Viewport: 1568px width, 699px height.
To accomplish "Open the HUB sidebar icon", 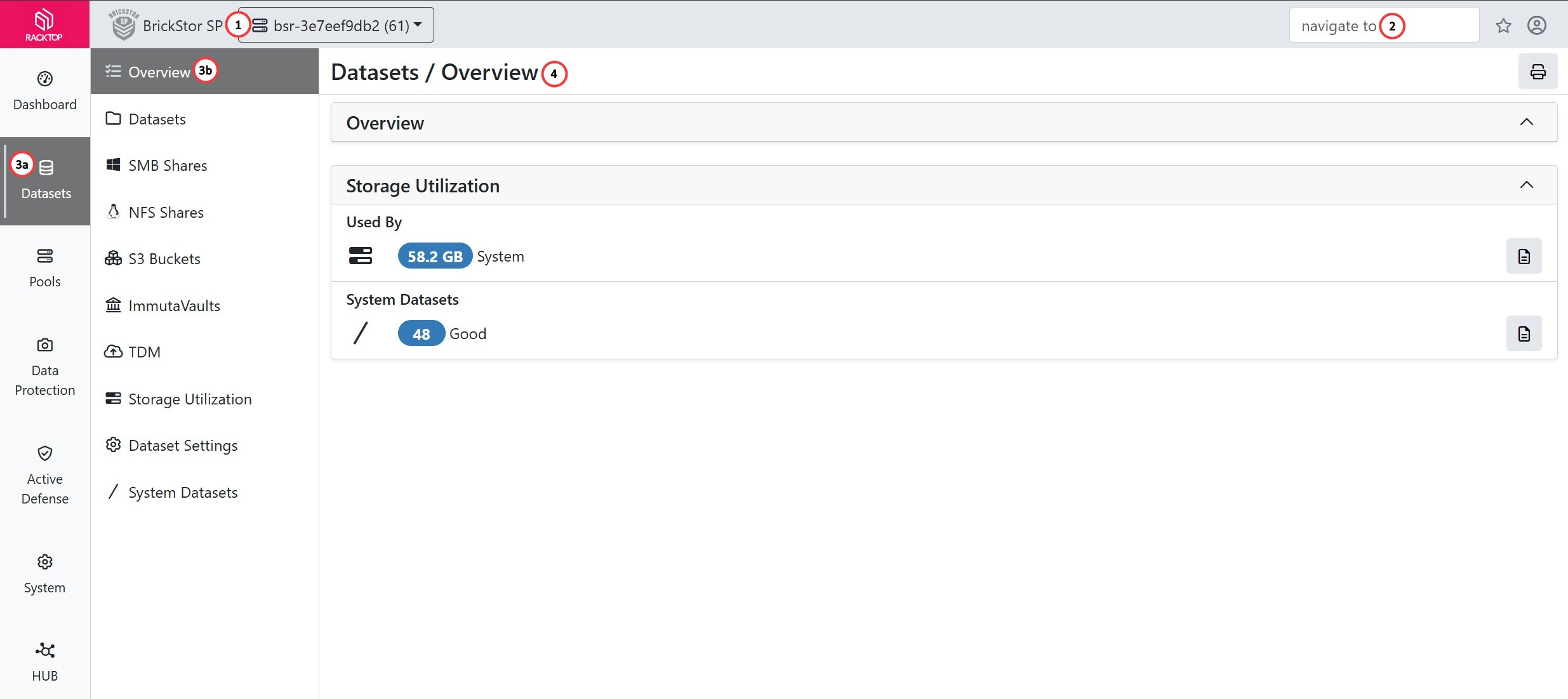I will coord(44,662).
